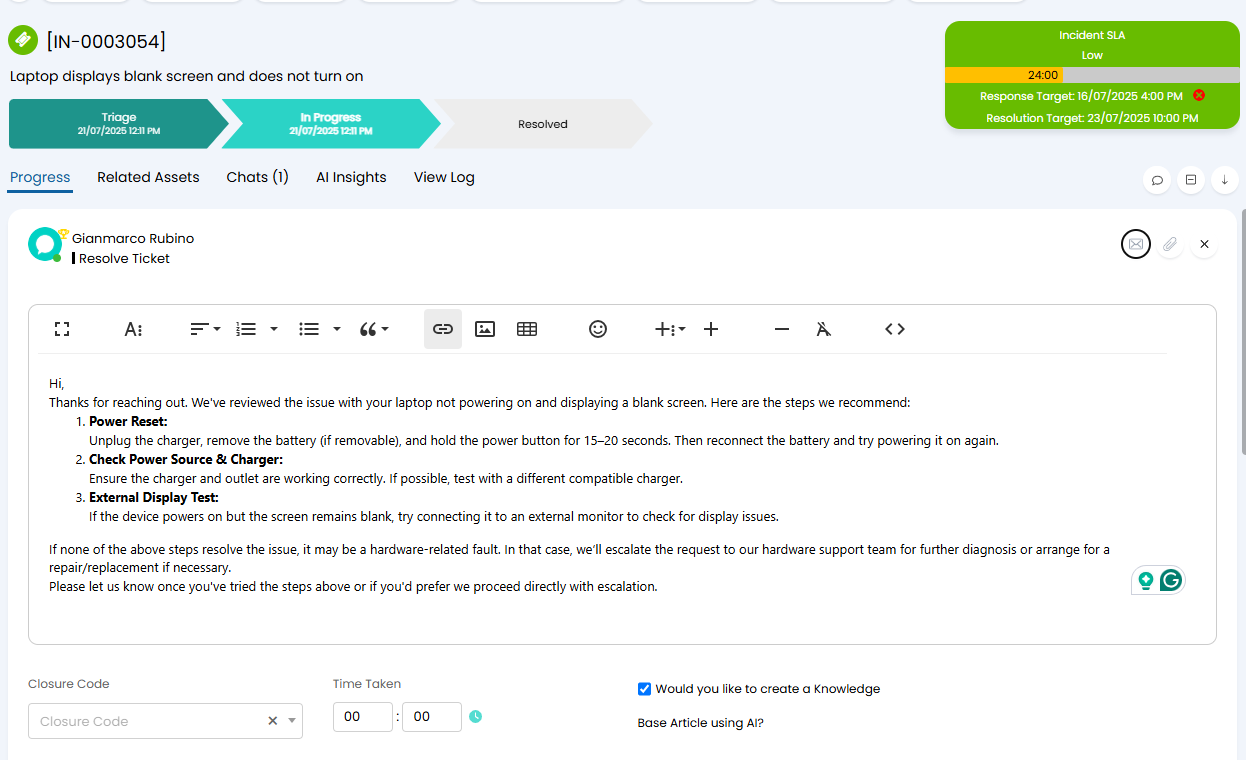This screenshot has height=760, width=1246.
Task: Click the insert link icon
Action: (443, 329)
